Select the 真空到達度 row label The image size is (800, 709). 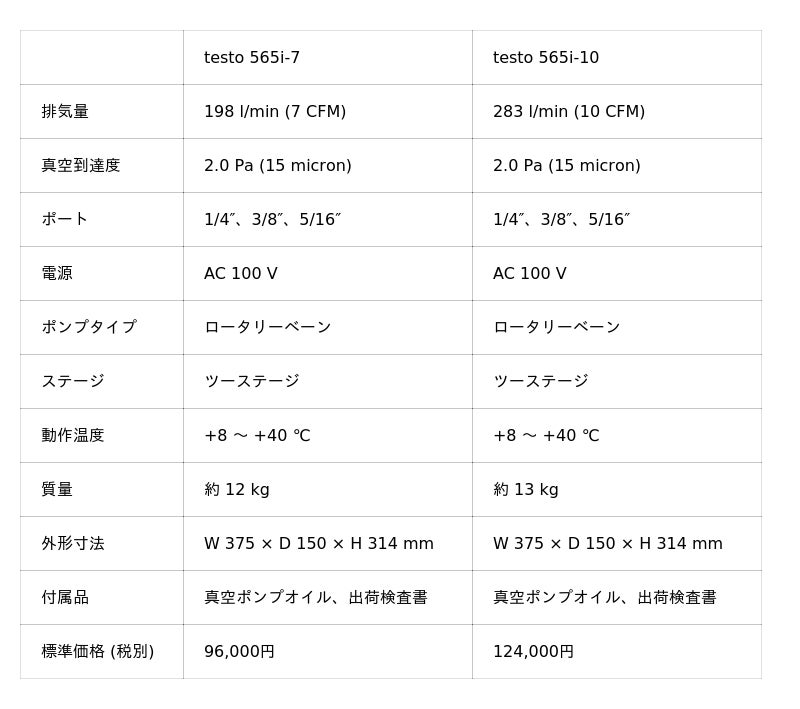coord(81,166)
